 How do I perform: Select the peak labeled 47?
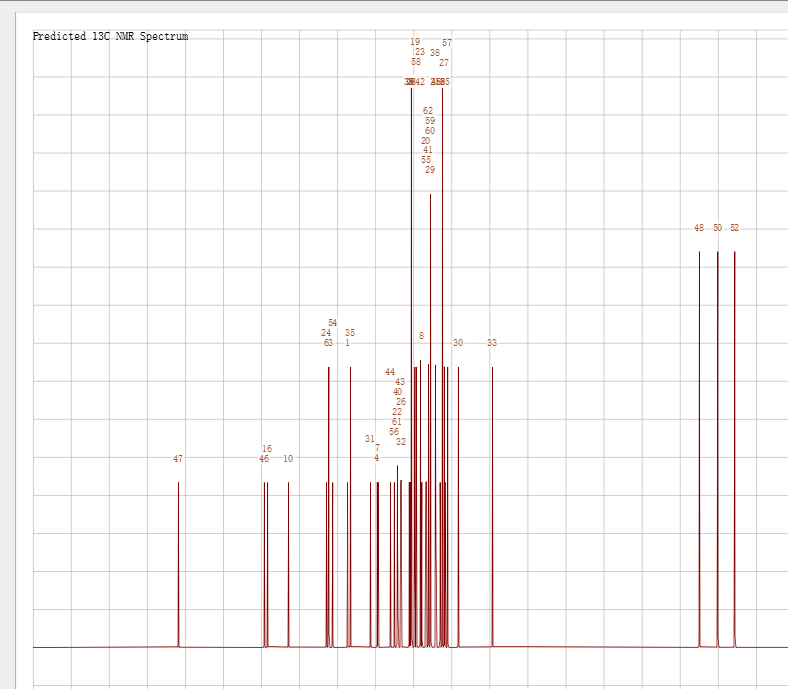point(178,459)
